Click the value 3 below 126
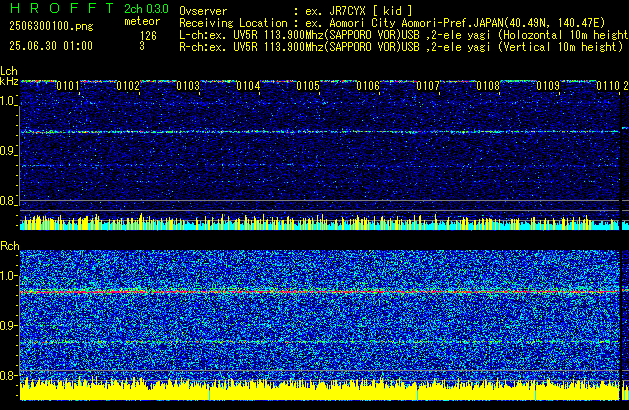Screen dimensions: 629x410 pos(142,46)
